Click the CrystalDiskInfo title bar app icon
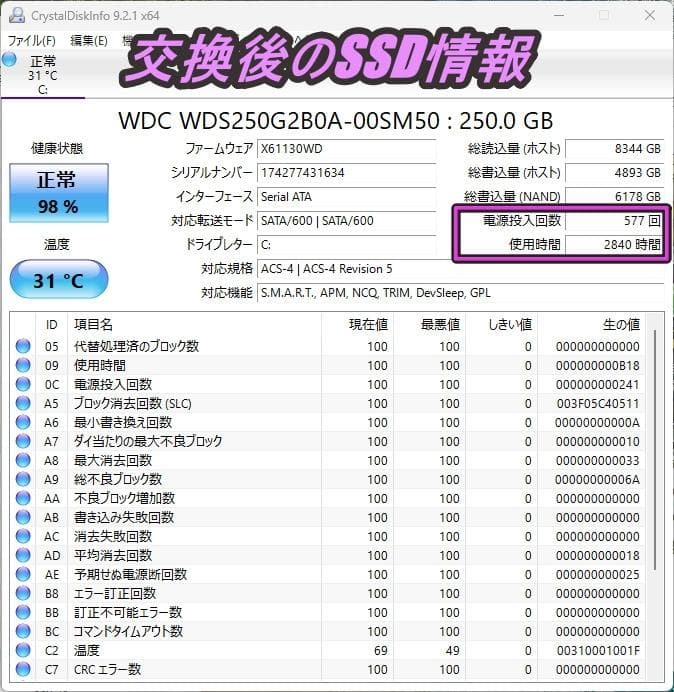Screen dimensions: 674x692 [x=17, y=15]
